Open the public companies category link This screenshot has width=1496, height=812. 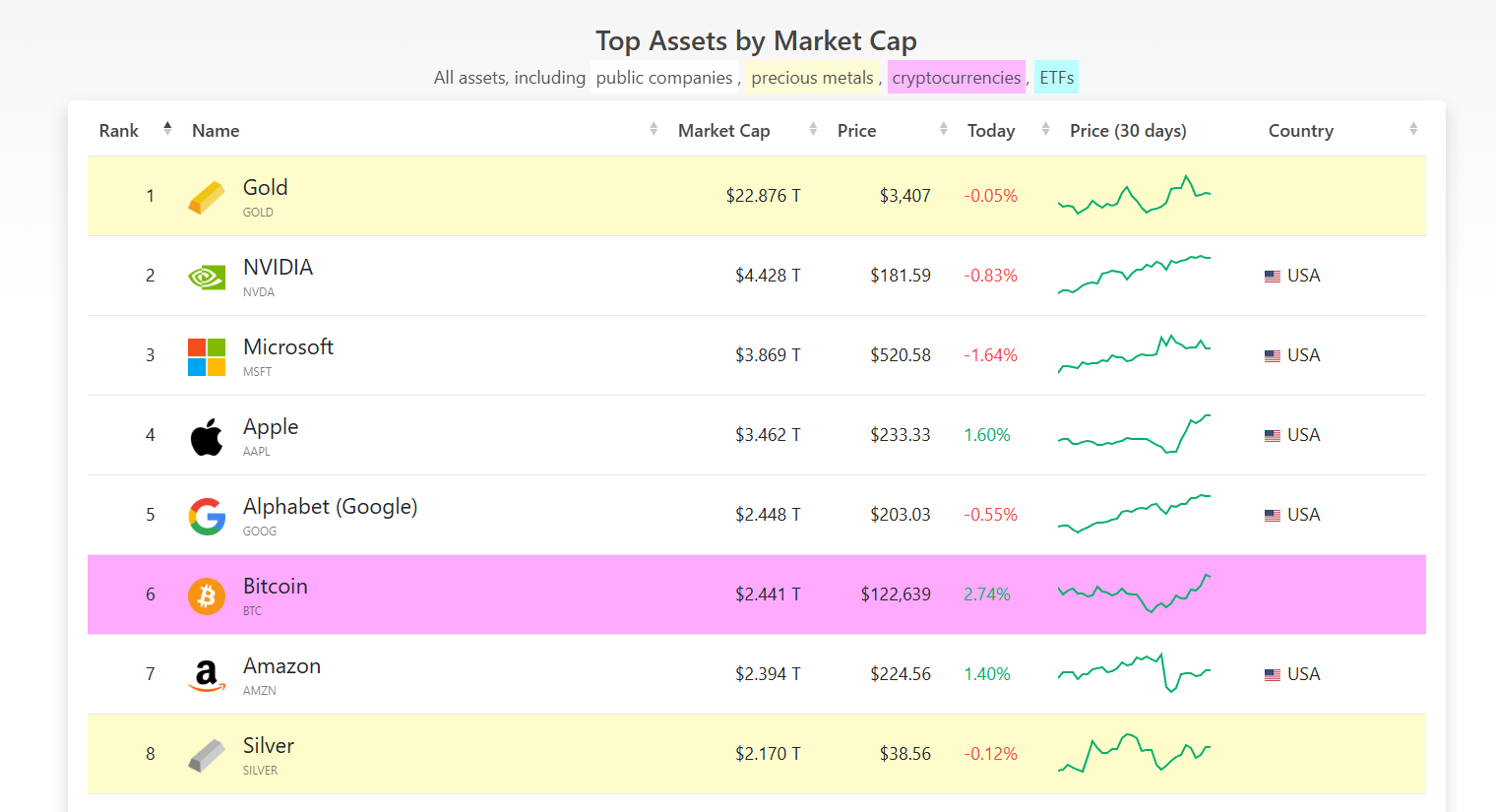coord(664,78)
